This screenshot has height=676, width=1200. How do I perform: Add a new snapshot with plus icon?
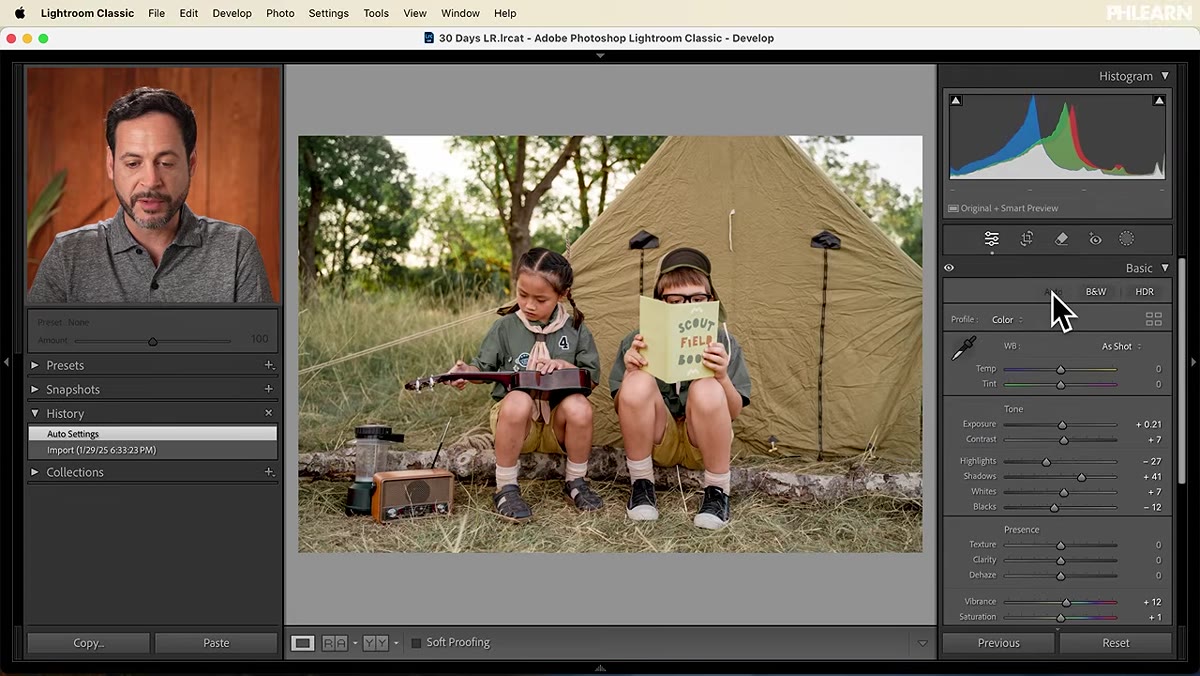[x=269, y=389]
